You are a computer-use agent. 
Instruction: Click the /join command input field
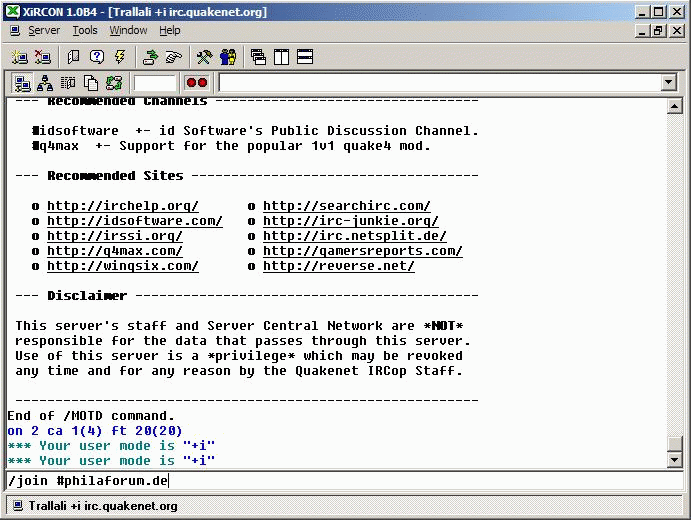tap(340, 481)
